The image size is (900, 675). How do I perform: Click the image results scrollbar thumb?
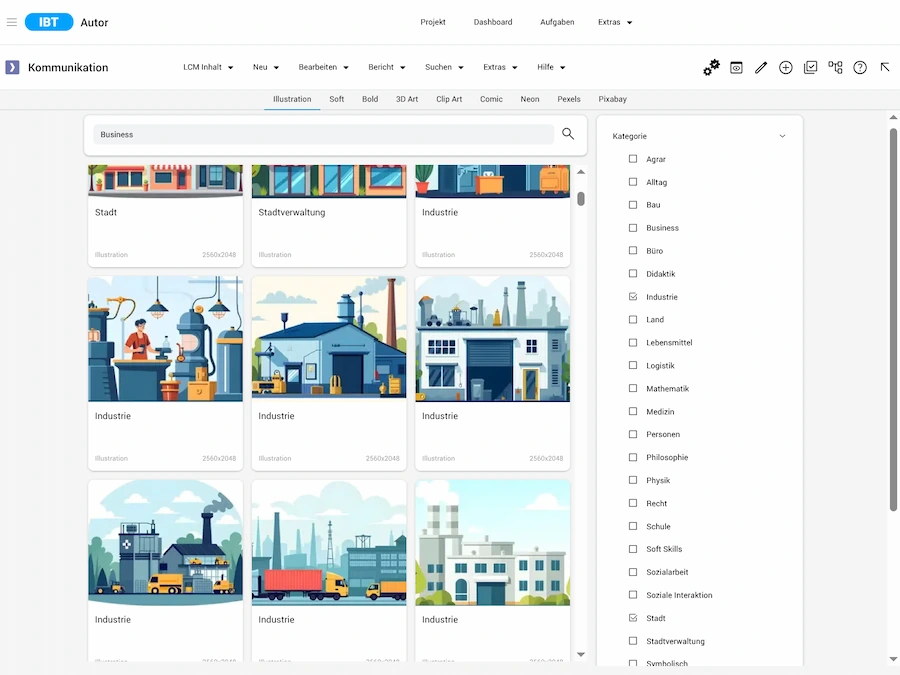point(581,199)
